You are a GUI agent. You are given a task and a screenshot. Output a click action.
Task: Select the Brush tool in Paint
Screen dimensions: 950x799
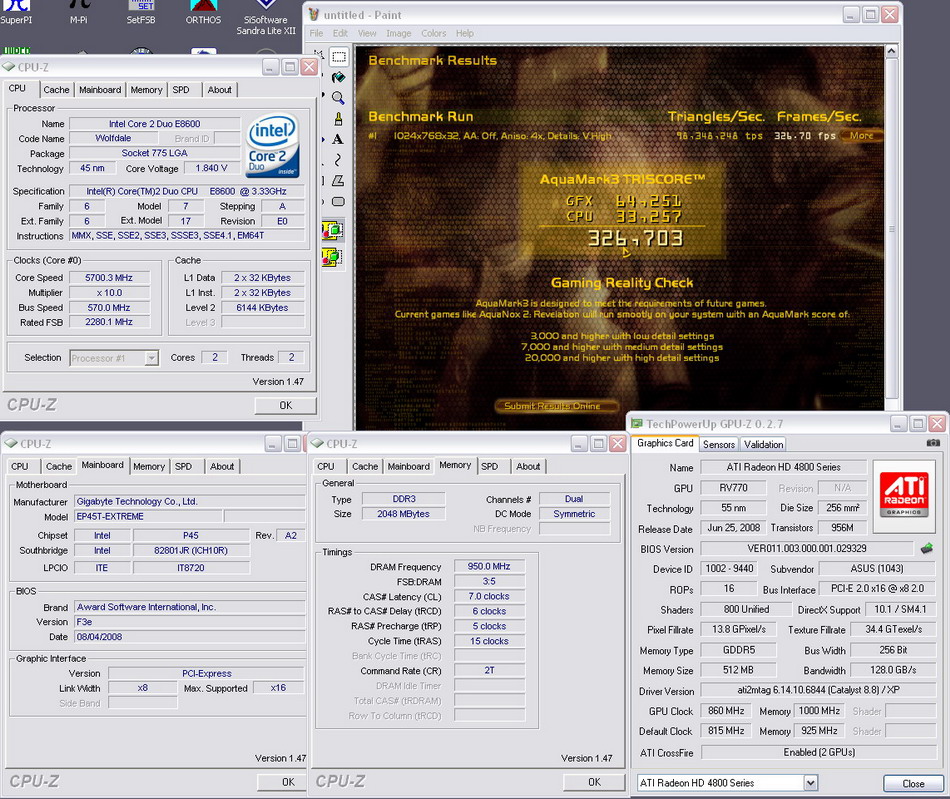(x=339, y=119)
